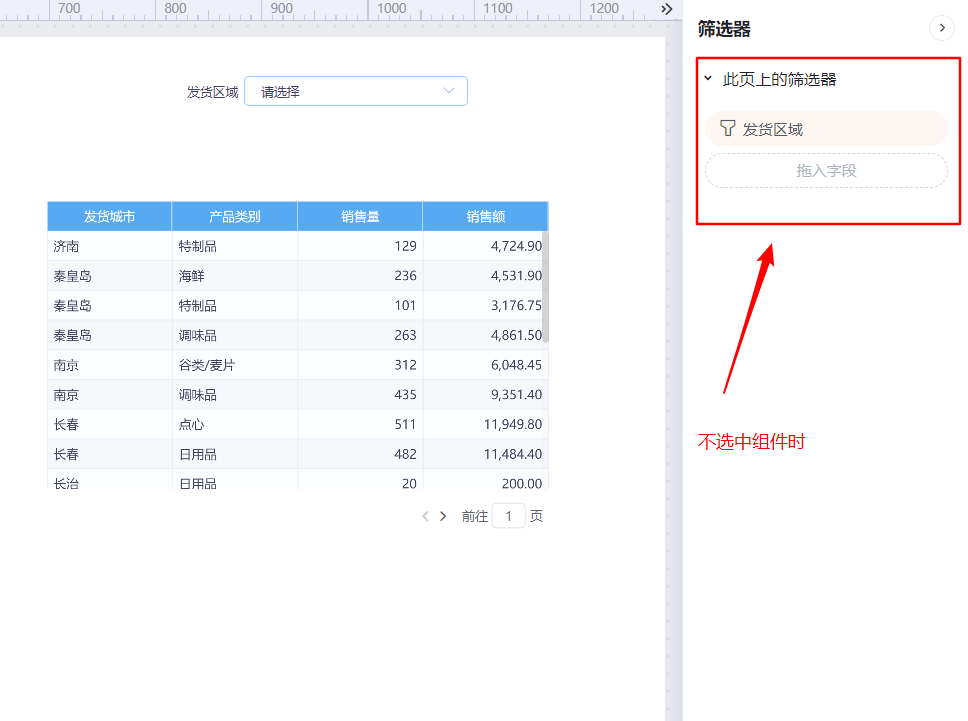Click sales amount 11,484.40
The image size is (968, 721).
tap(513, 454)
